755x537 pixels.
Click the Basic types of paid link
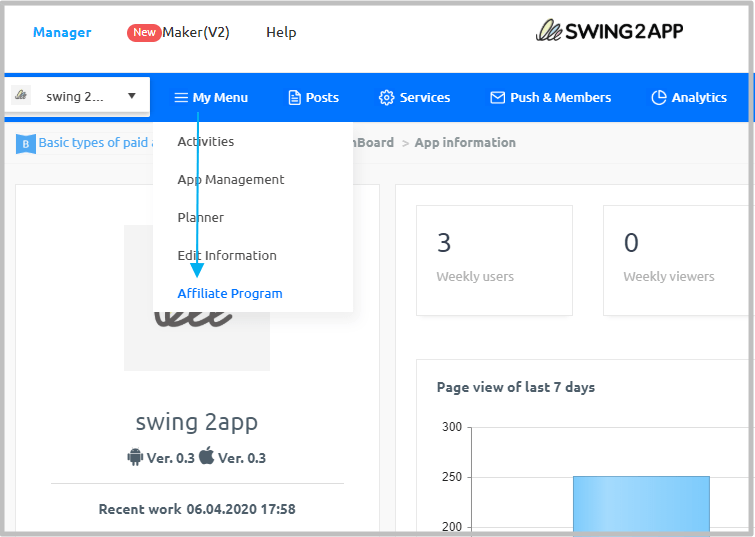(93, 143)
